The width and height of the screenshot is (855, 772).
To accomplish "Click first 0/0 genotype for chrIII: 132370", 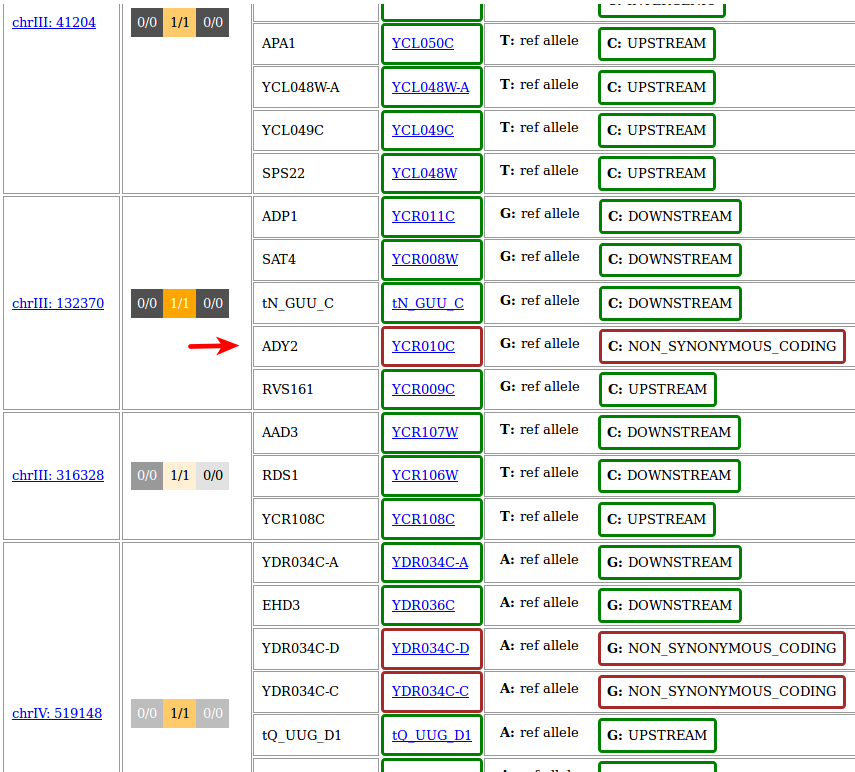I will click(x=147, y=303).
